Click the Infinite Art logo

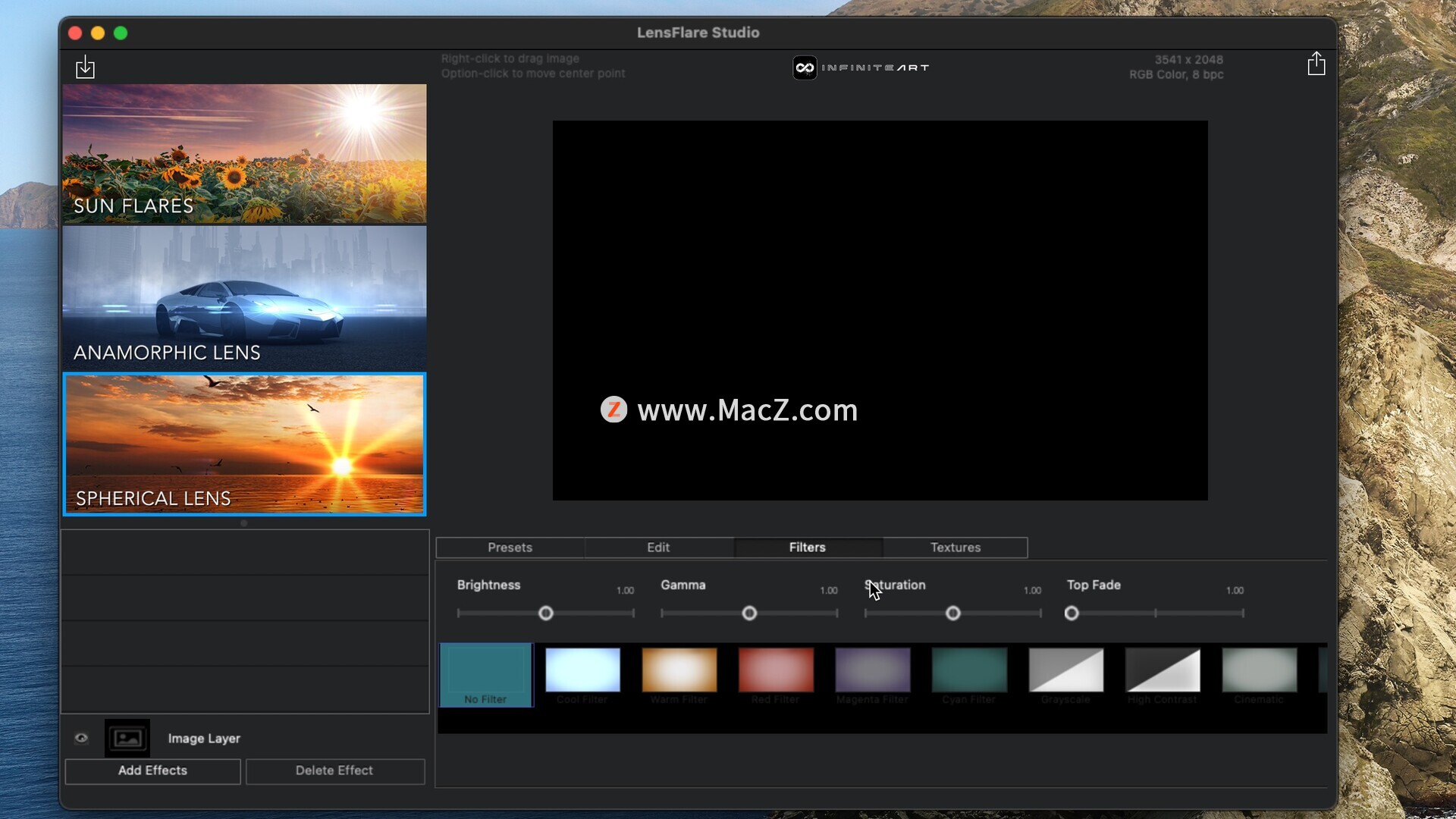(x=861, y=67)
